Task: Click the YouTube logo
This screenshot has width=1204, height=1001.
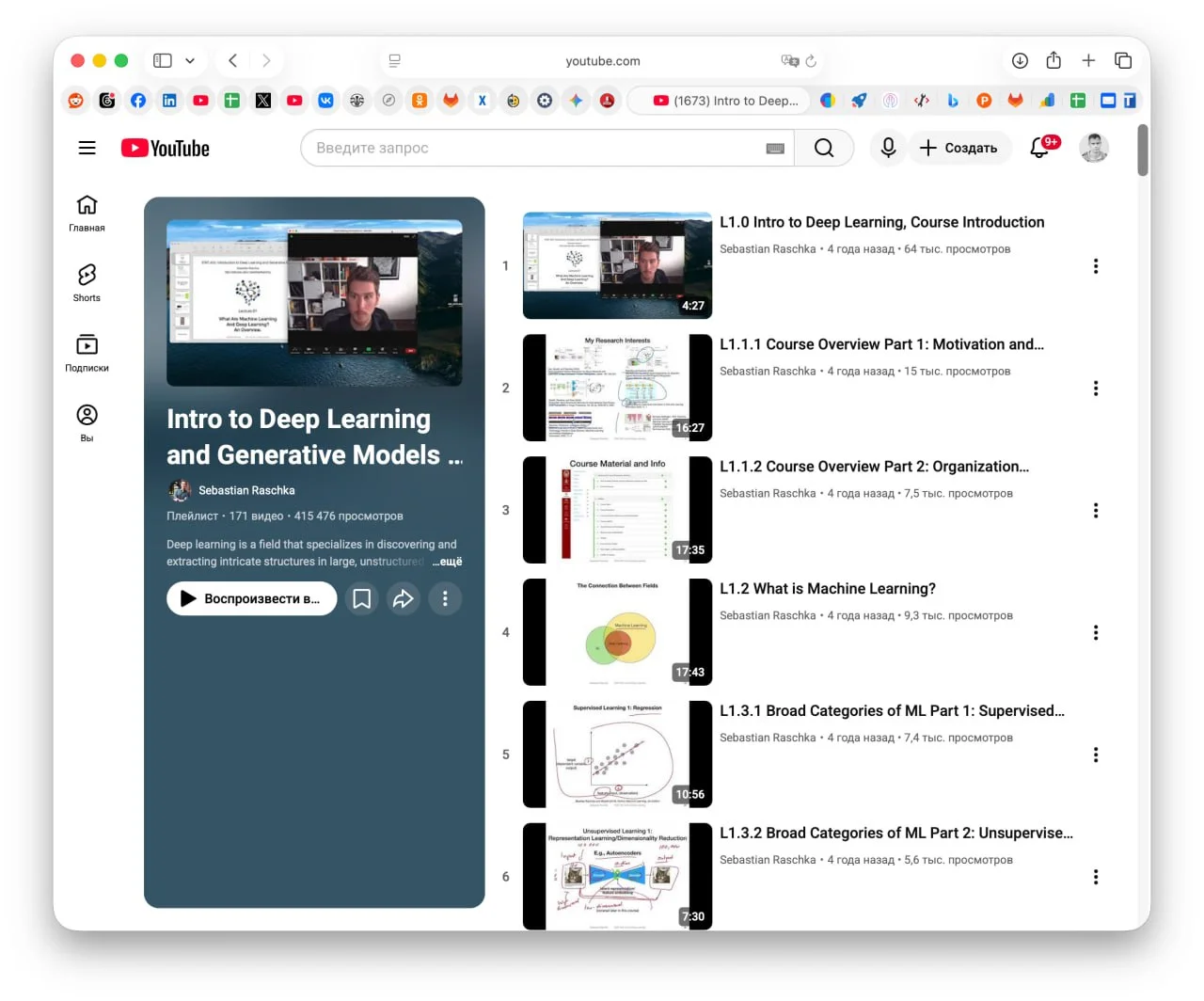Action: pyautogui.click(x=166, y=149)
